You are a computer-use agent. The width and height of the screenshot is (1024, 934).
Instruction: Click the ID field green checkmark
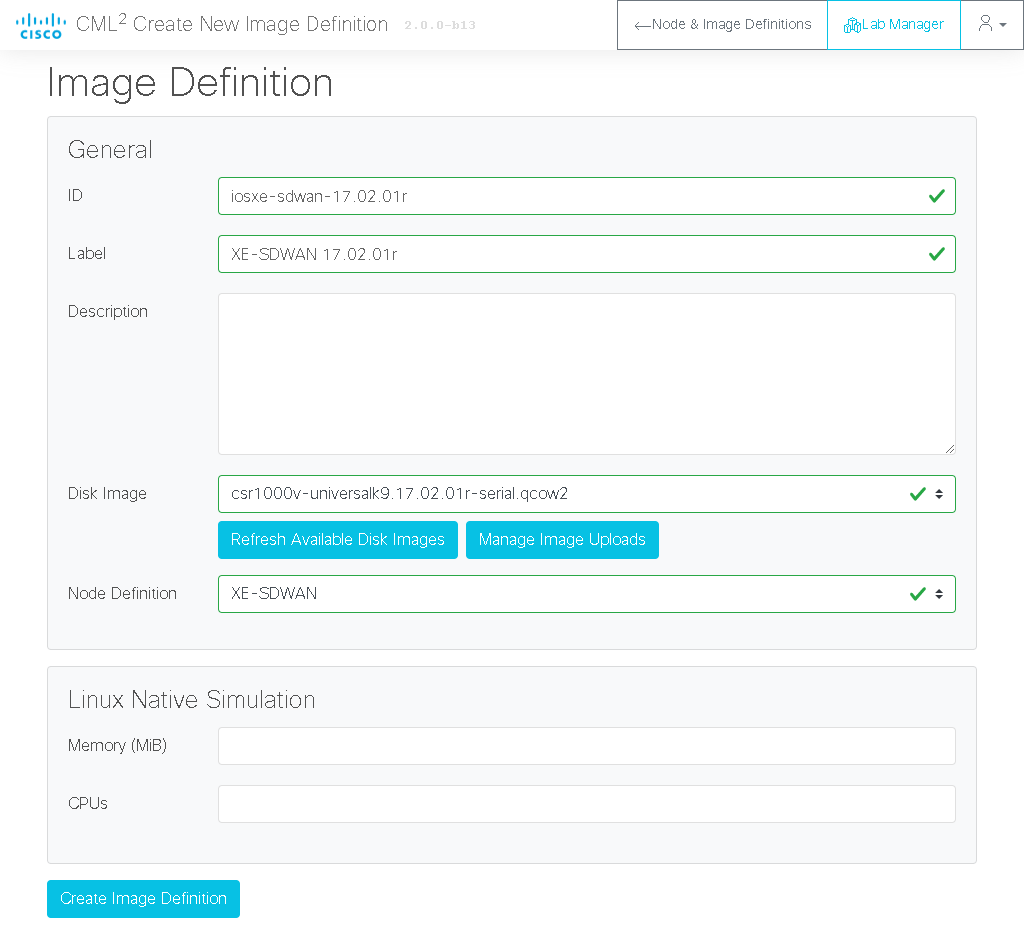[937, 196]
